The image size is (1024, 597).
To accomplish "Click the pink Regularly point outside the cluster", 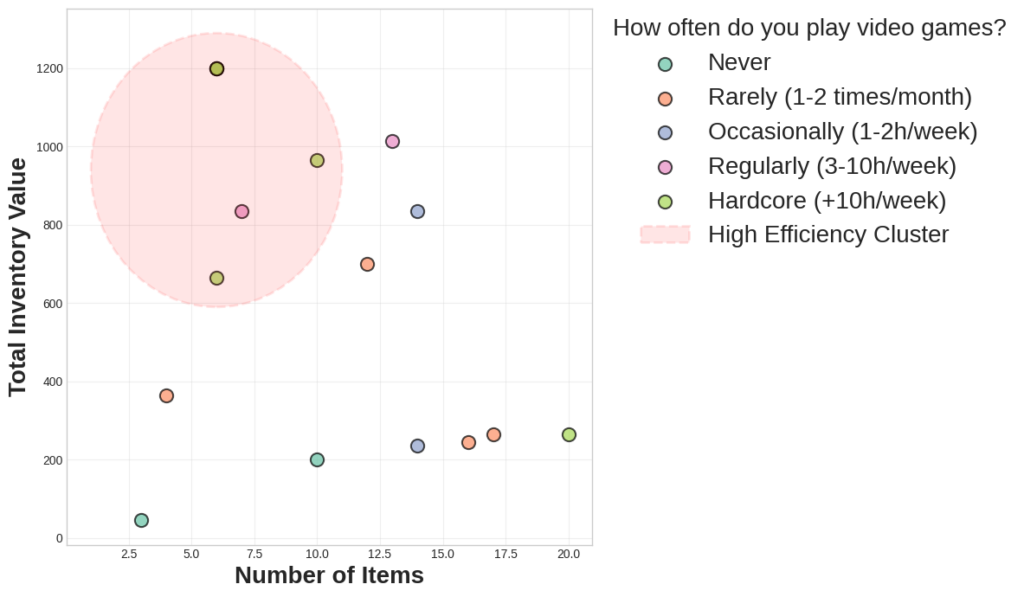I will point(393,142).
